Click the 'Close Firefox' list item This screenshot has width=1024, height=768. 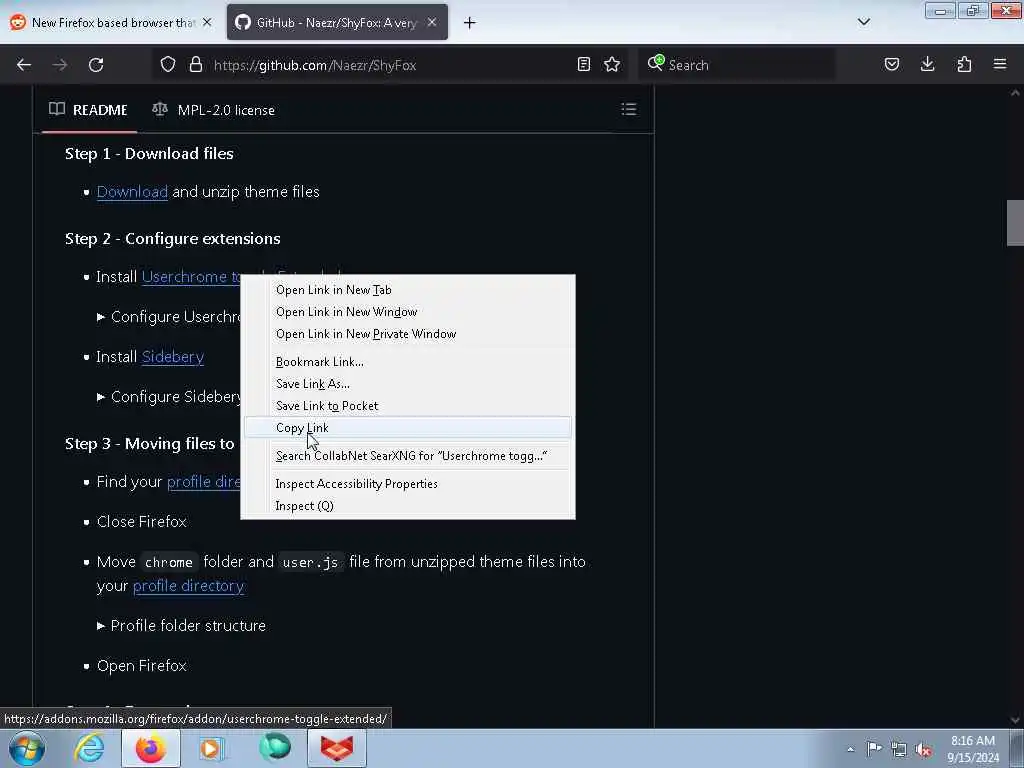coord(142,522)
